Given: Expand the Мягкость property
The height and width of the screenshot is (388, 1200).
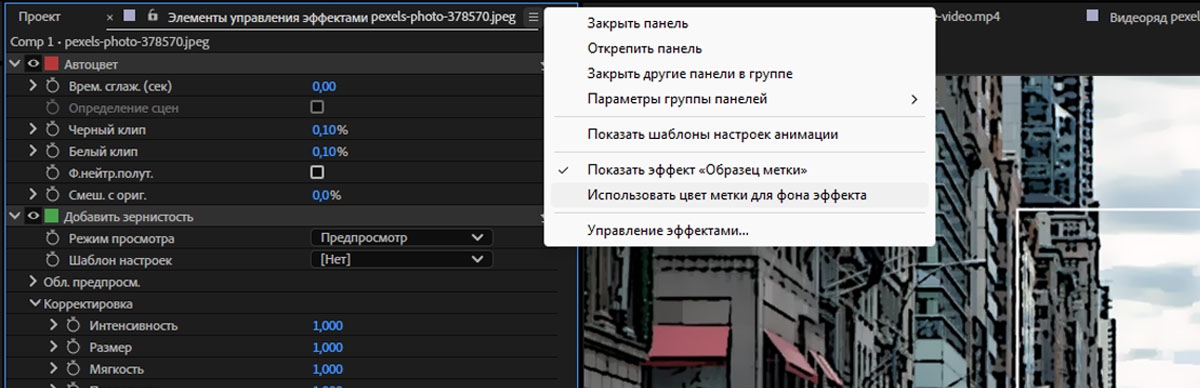Looking at the screenshot, I should pos(53,369).
